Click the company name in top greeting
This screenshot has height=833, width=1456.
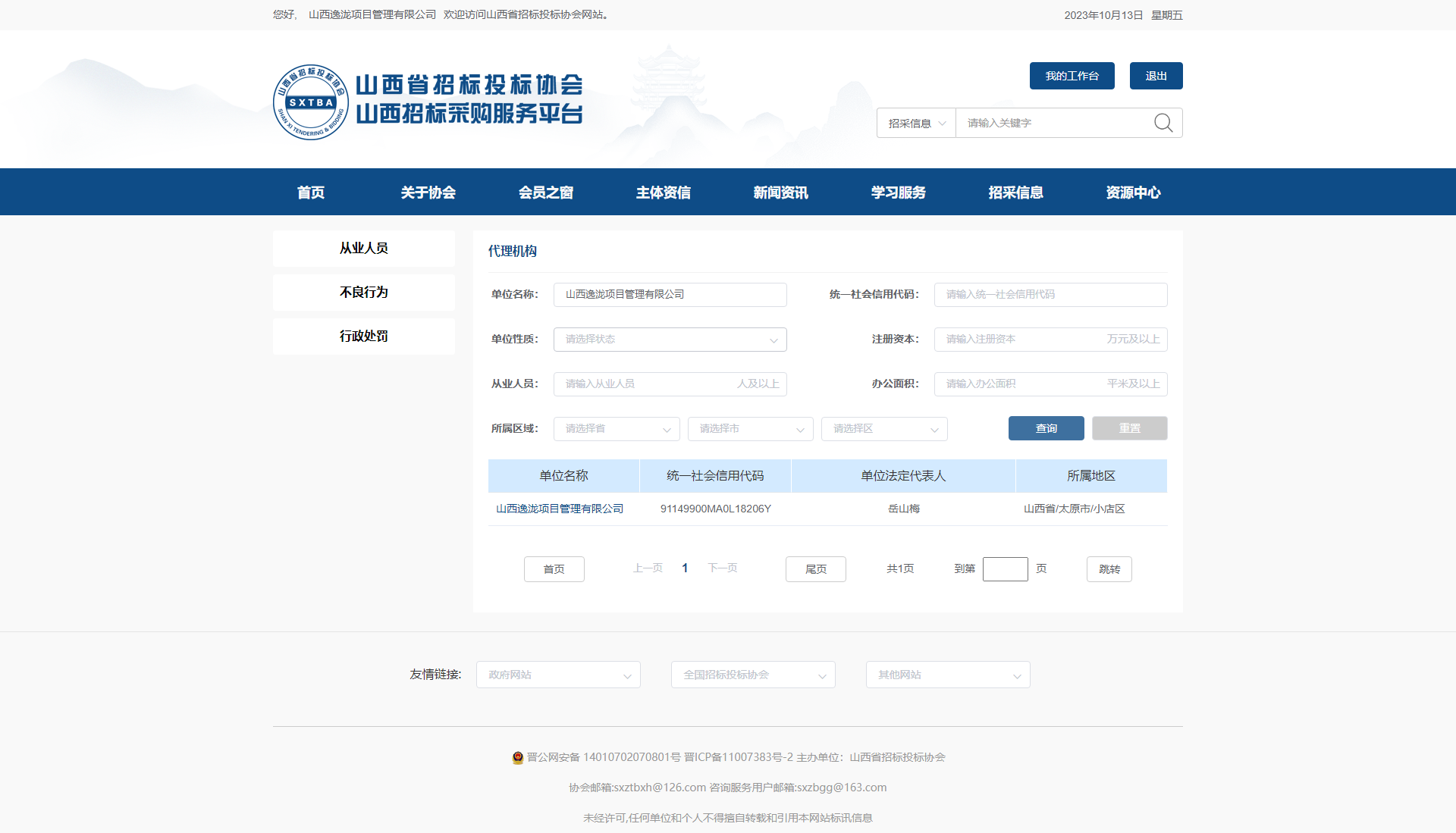[x=372, y=14]
